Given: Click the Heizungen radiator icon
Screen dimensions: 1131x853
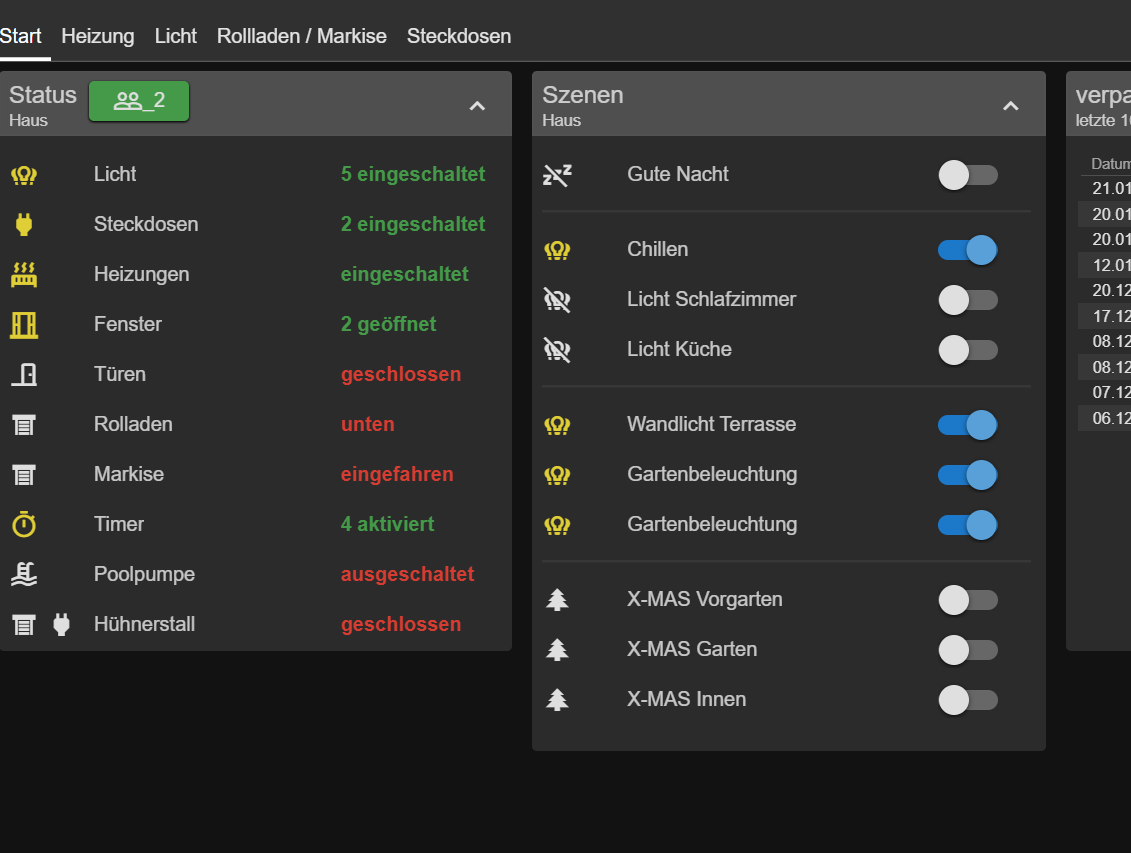Looking at the screenshot, I should click(24, 275).
